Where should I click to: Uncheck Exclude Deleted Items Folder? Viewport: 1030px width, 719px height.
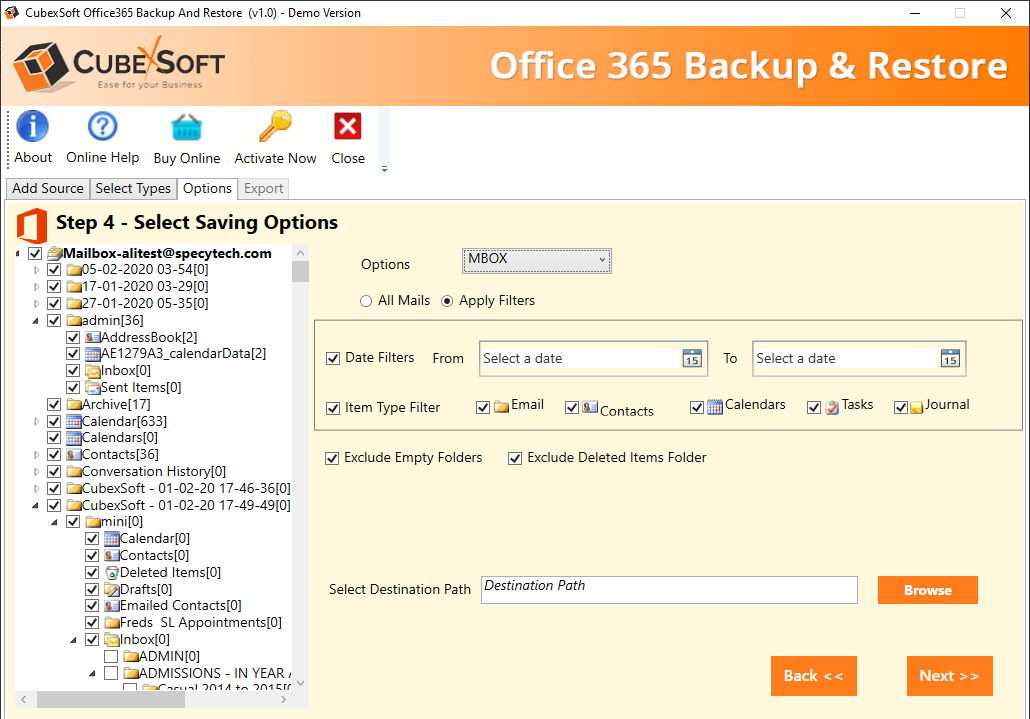click(515, 458)
